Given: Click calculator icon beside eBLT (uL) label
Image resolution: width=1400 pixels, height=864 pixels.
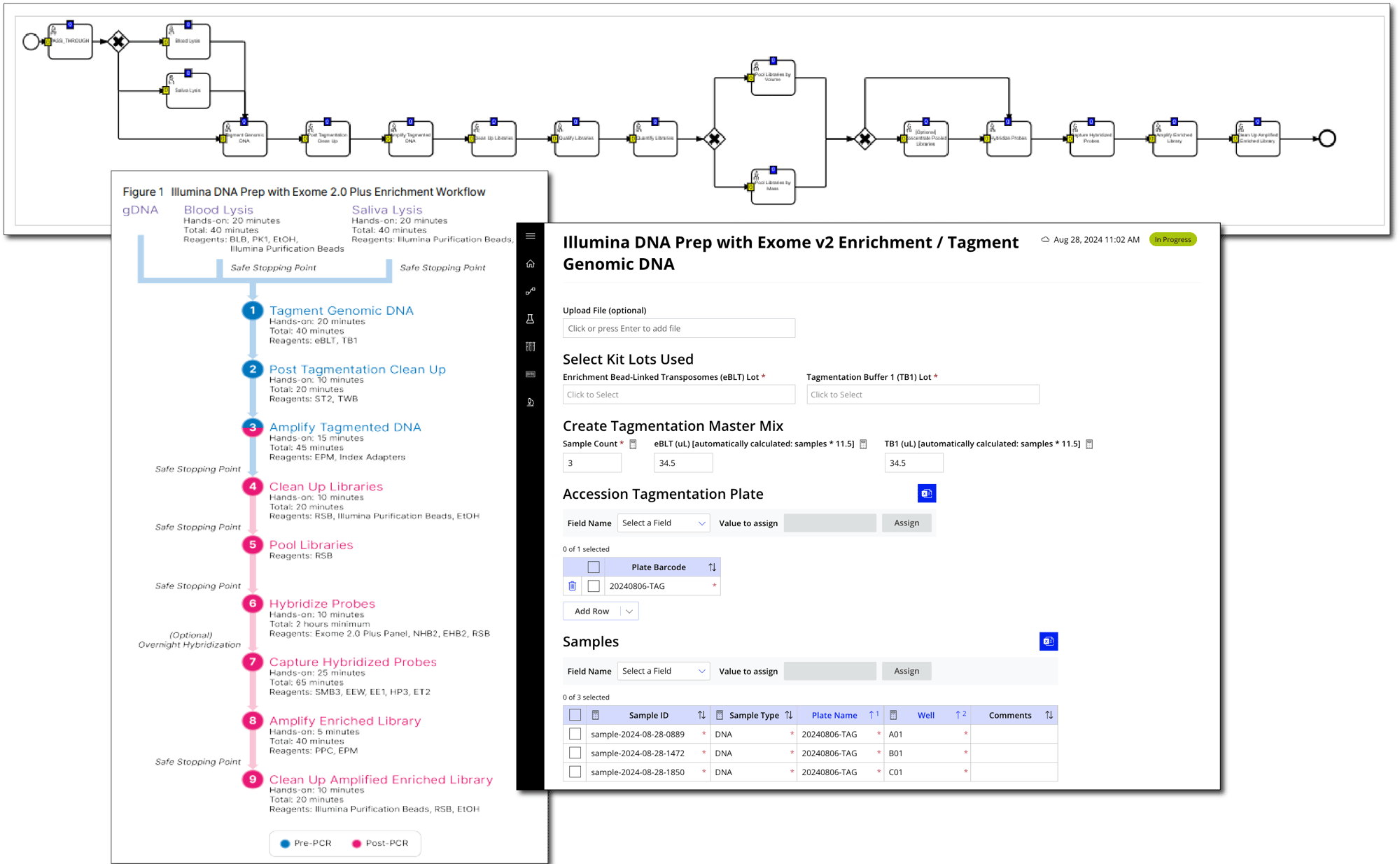Looking at the screenshot, I should tap(863, 444).
